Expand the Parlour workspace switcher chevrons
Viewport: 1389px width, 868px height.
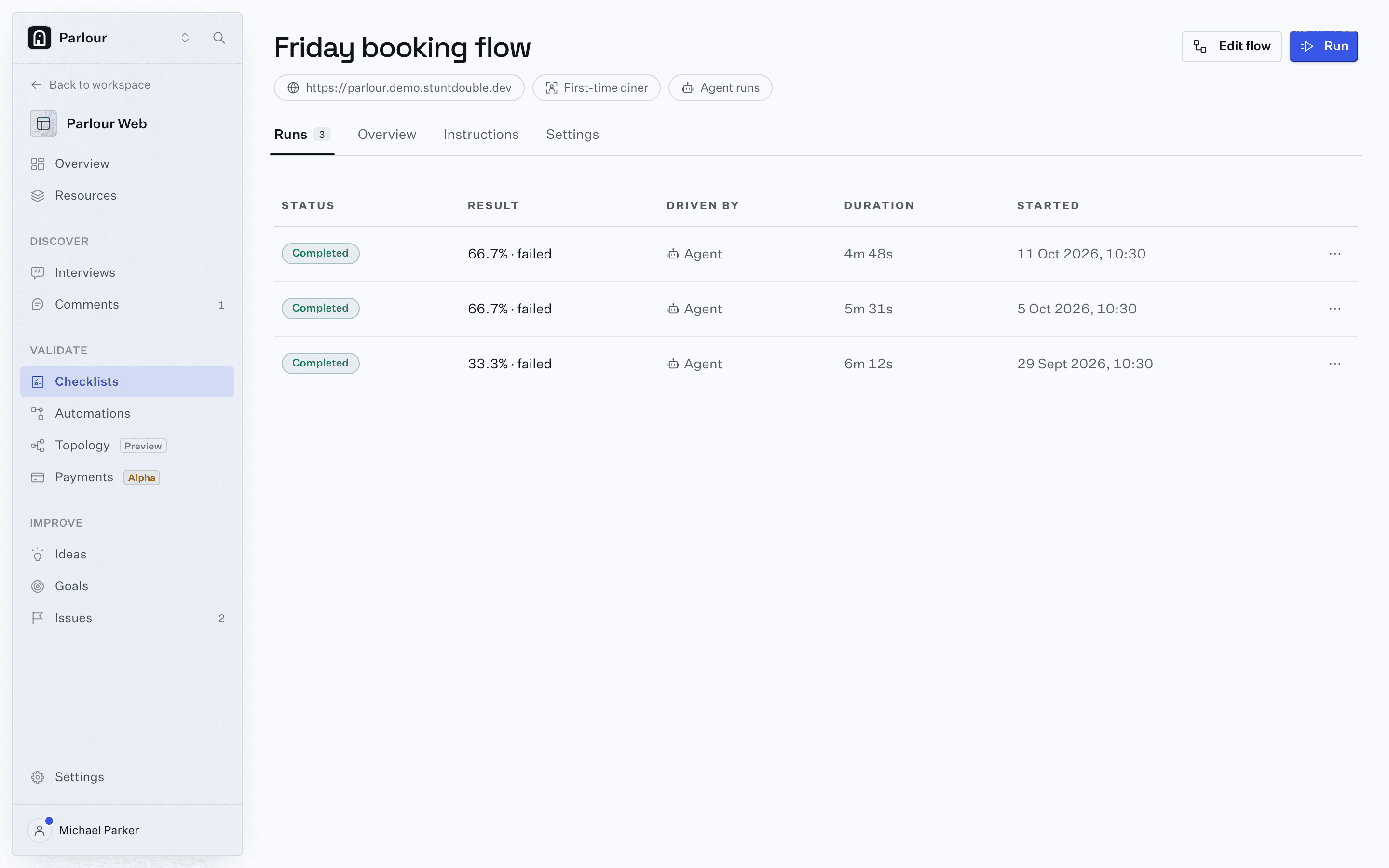point(185,38)
